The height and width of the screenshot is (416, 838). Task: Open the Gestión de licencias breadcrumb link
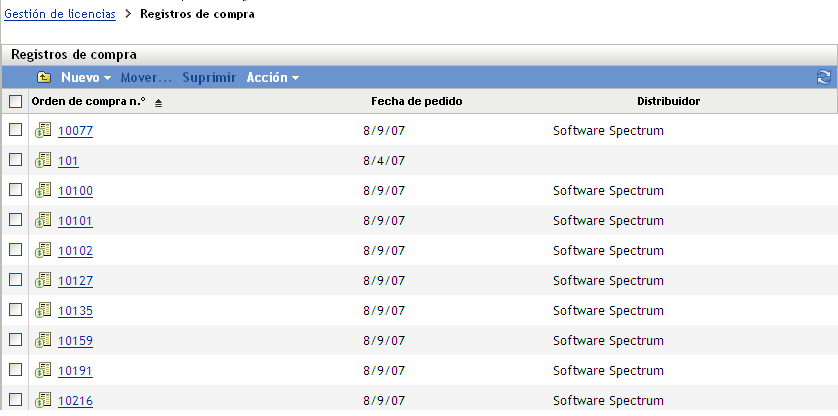(x=60, y=14)
